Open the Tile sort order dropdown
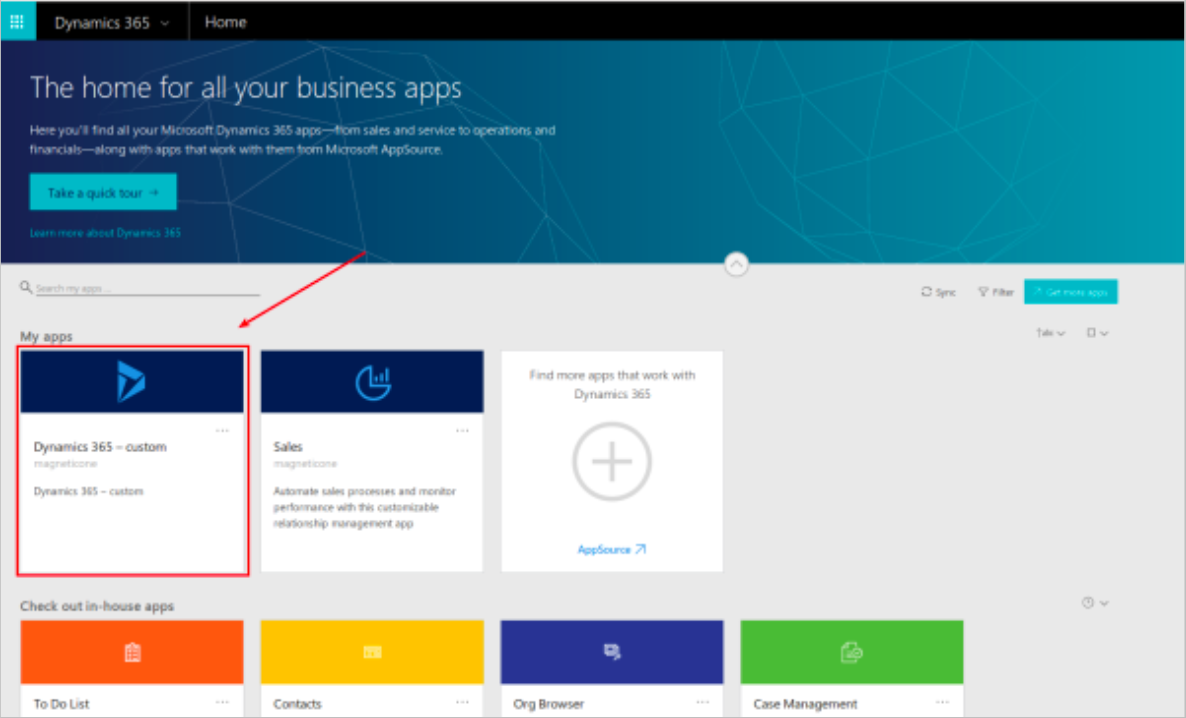Viewport: 1186px width, 718px height. 1048,332
